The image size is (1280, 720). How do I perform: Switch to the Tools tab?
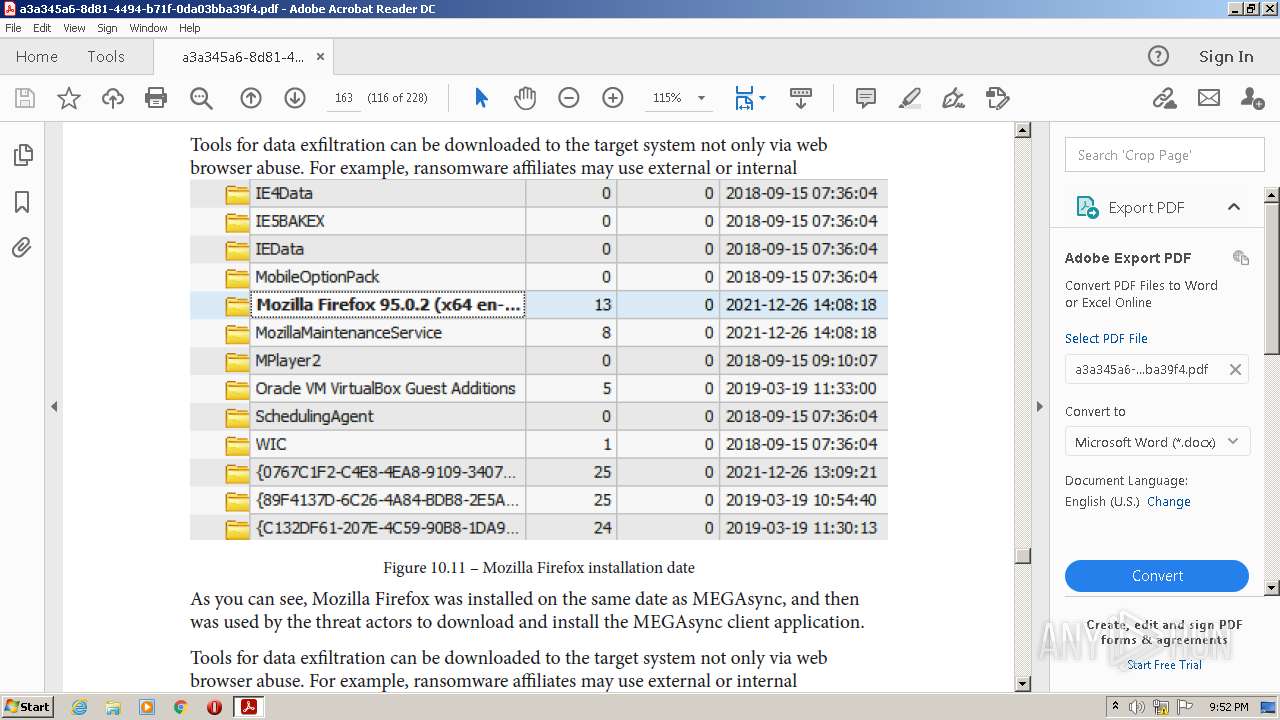click(106, 57)
